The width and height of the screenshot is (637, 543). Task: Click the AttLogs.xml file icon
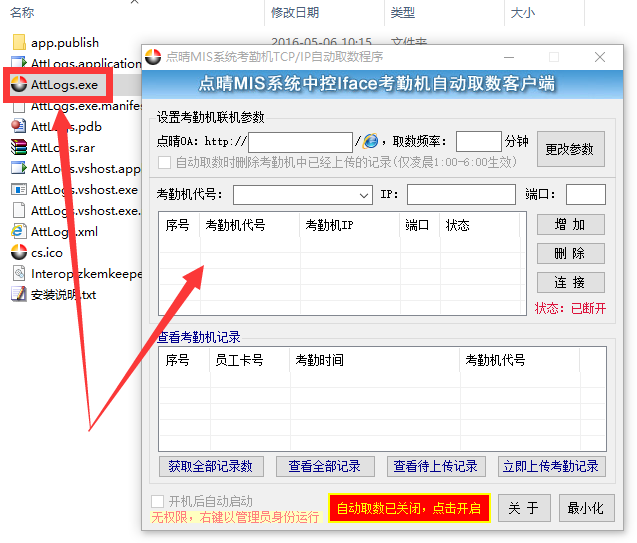(19, 232)
